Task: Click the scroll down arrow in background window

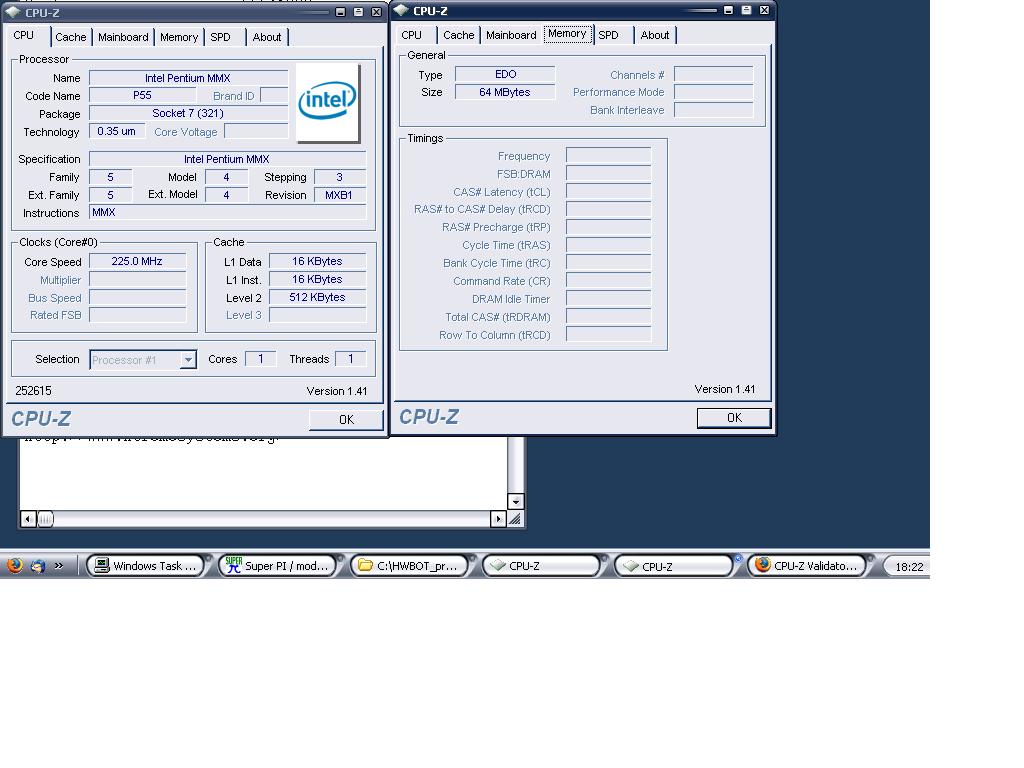Action: point(516,502)
